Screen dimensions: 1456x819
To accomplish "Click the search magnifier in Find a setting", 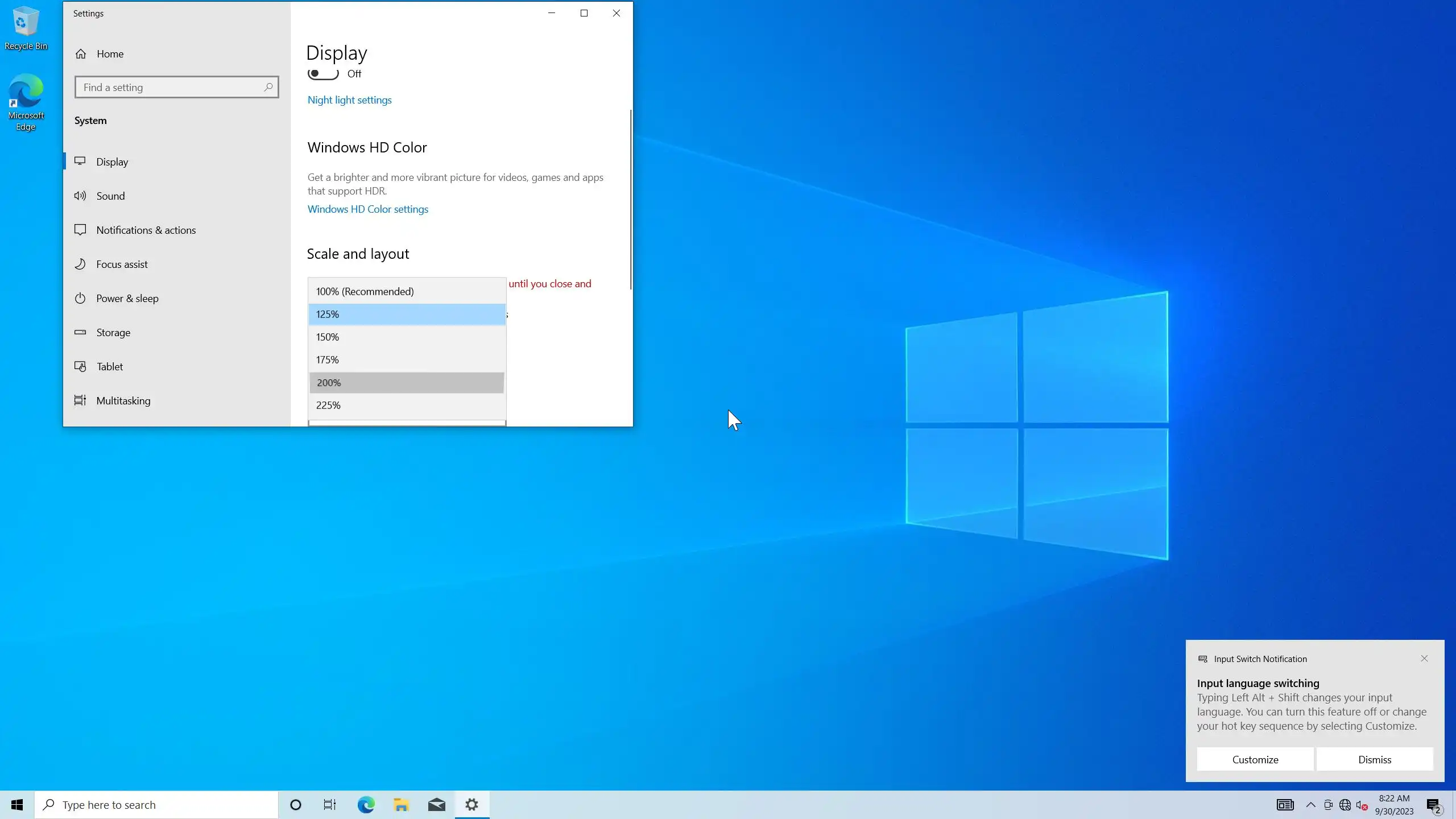I will click(x=268, y=87).
